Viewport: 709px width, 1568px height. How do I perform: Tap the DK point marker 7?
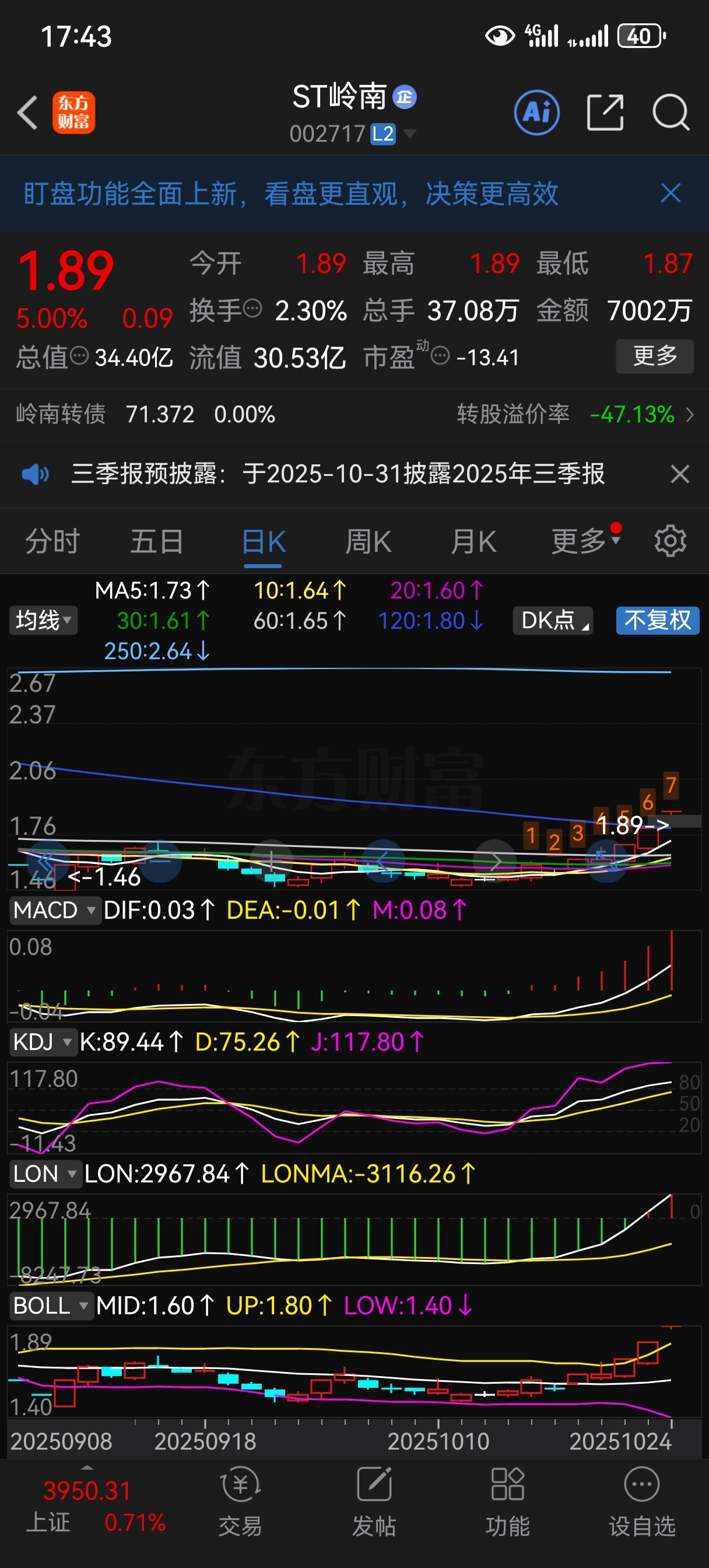(x=671, y=785)
